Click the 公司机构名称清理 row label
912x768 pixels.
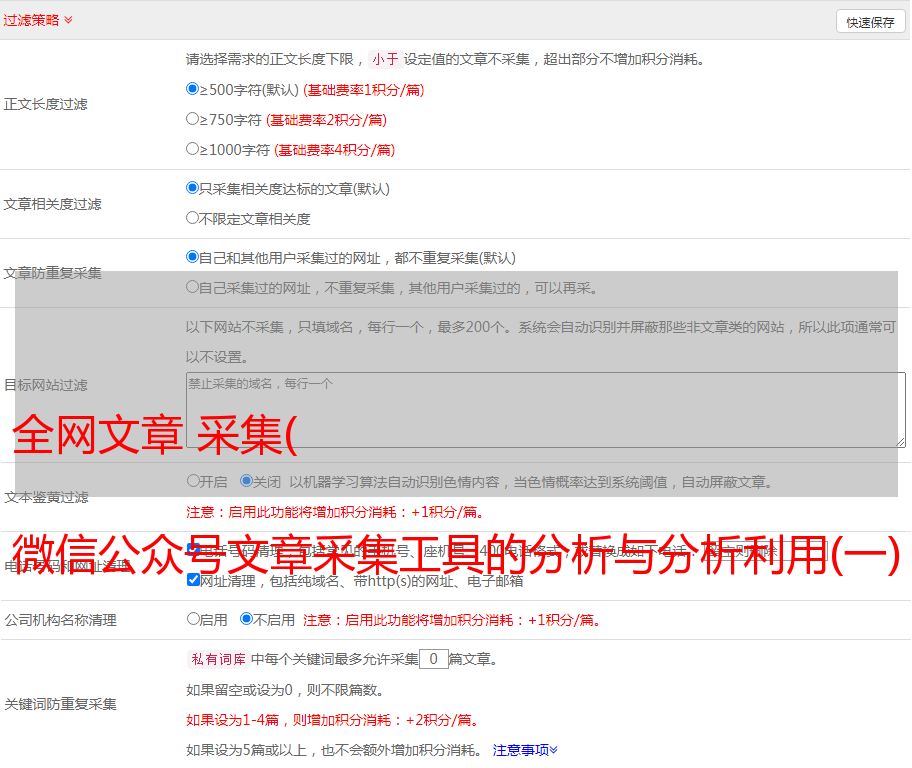point(60,620)
